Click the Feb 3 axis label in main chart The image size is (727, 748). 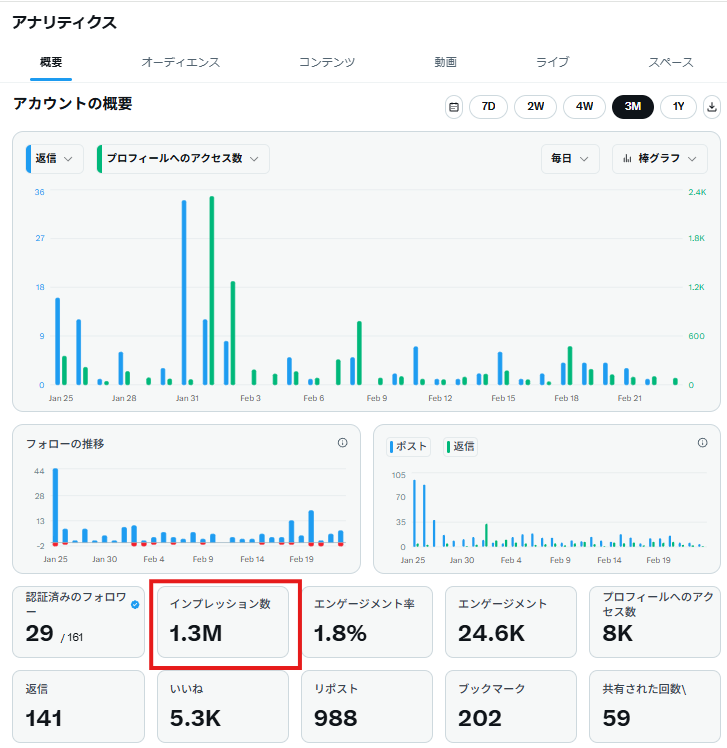250,398
